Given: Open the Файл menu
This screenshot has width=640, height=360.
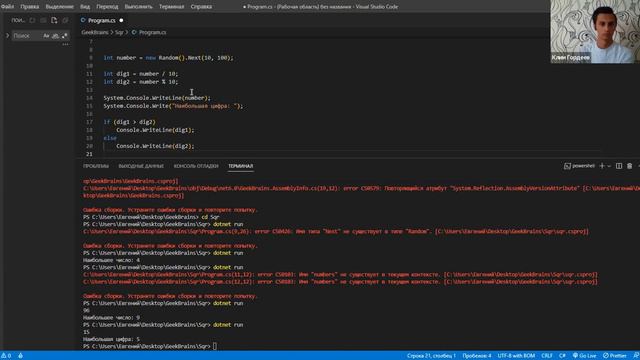Looking at the screenshot, I should (7, 7).
